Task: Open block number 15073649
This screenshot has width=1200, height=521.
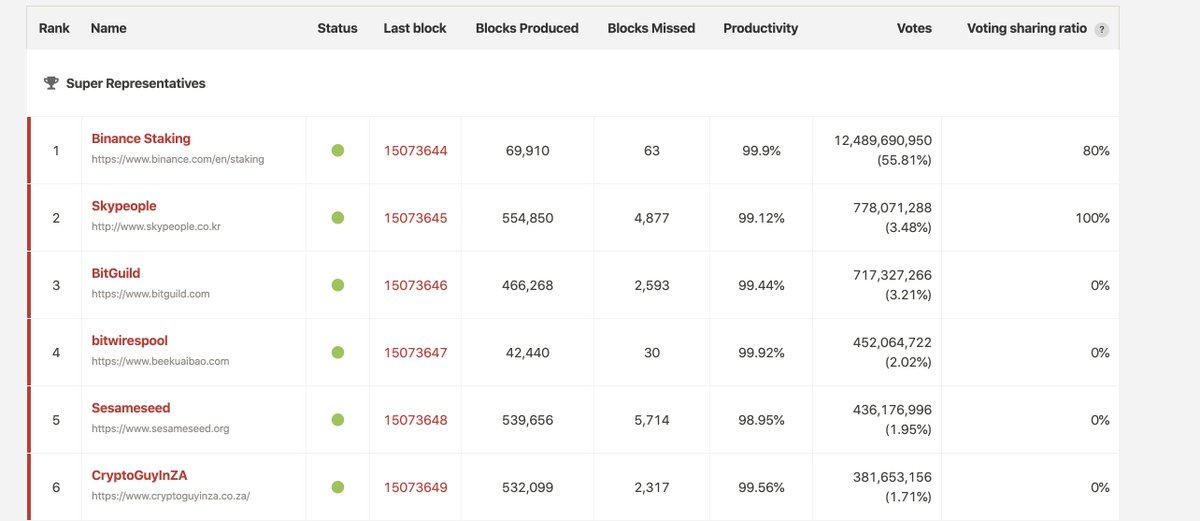Action: pos(416,488)
